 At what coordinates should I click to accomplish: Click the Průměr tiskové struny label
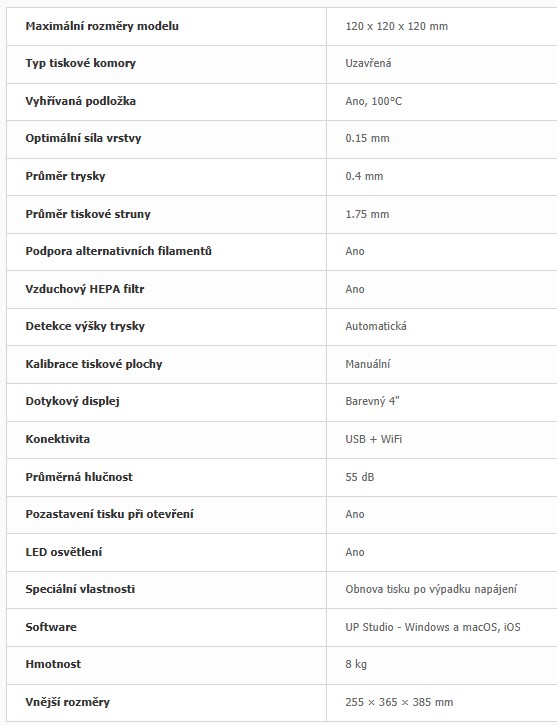[88, 214]
